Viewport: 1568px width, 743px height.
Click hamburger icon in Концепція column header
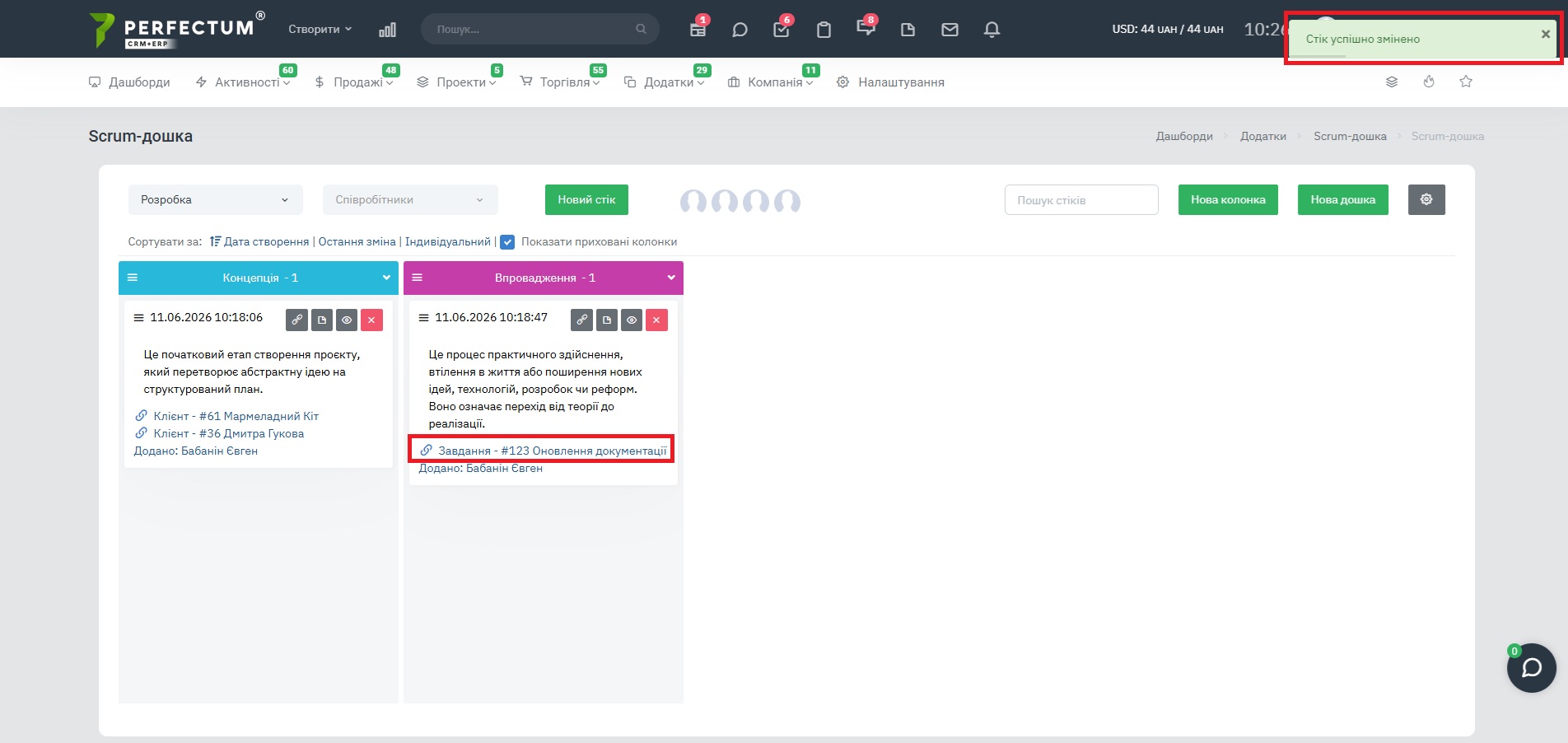tap(133, 278)
